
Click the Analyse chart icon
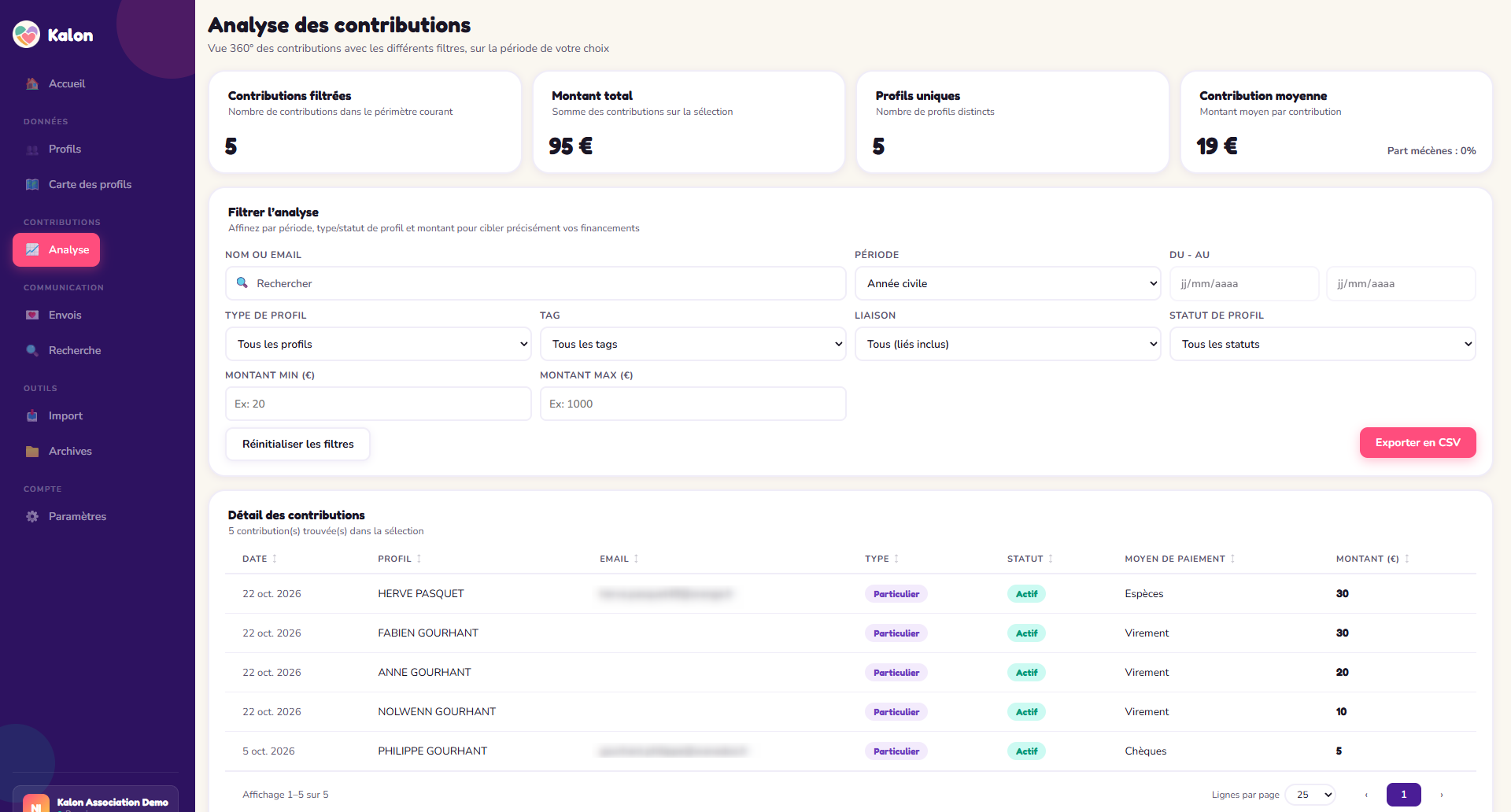32,249
